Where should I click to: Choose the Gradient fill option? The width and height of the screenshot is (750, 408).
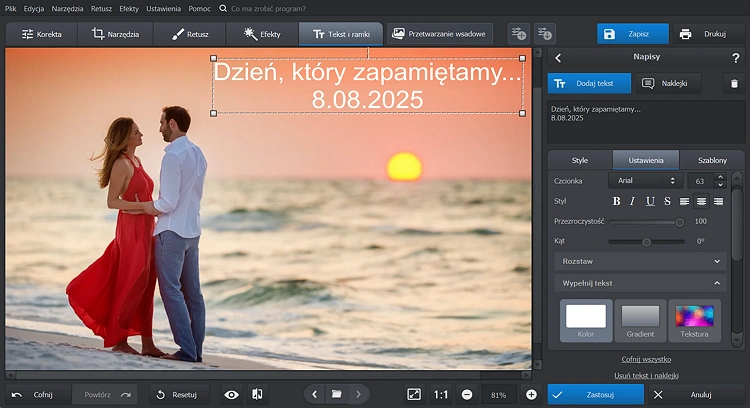point(640,320)
